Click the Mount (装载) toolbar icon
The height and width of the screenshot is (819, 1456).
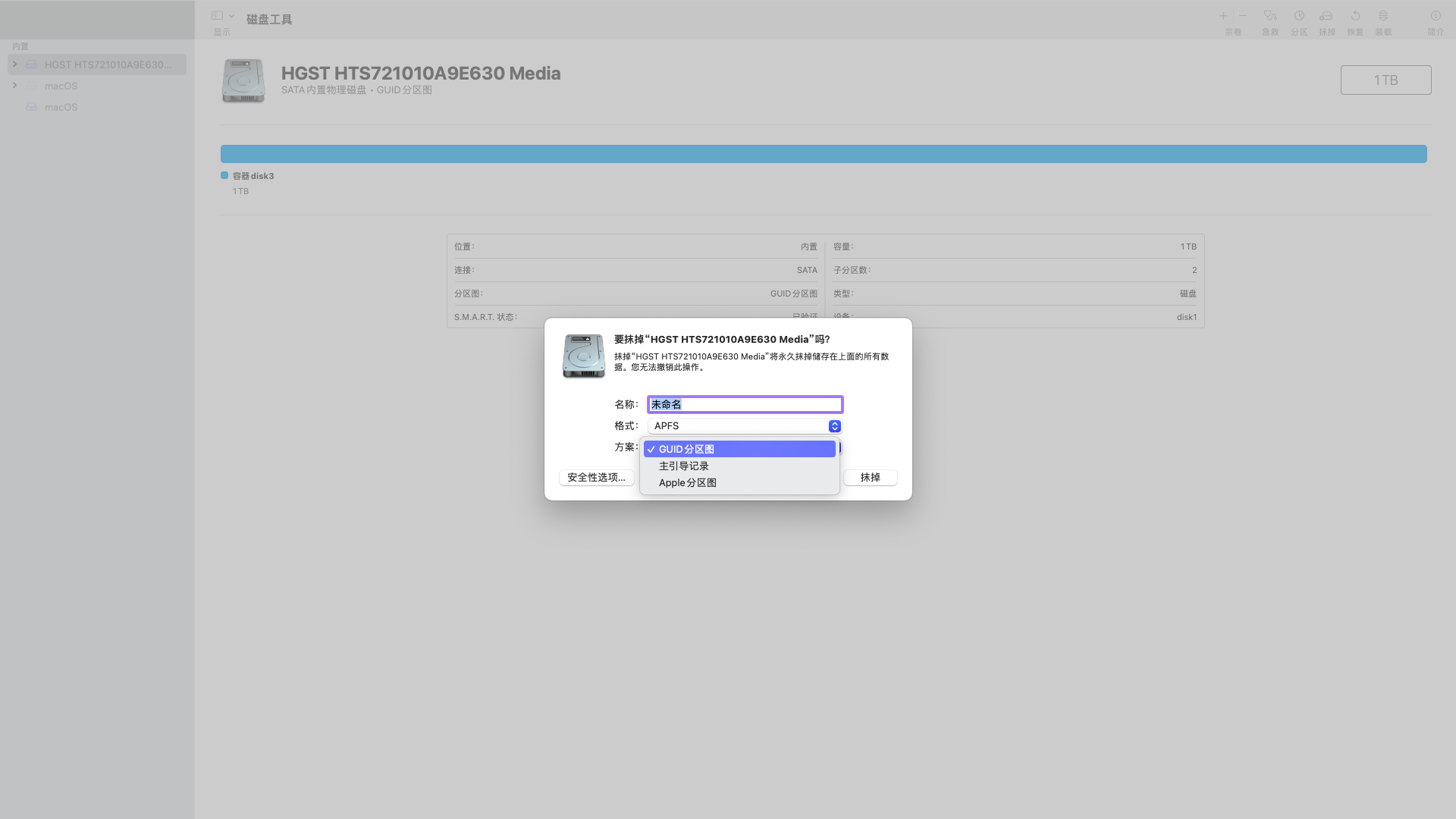(1383, 16)
